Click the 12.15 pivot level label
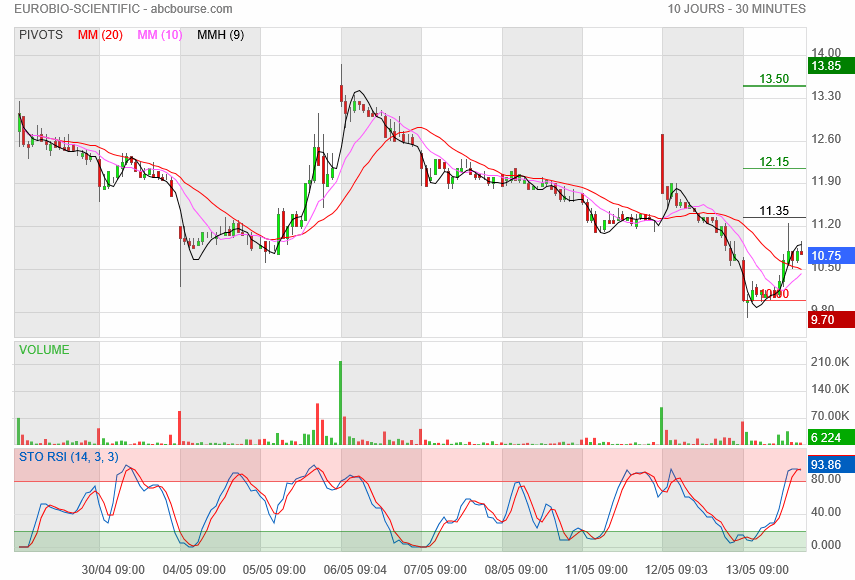Image resolution: width=855 pixels, height=580 pixels. 774,161
